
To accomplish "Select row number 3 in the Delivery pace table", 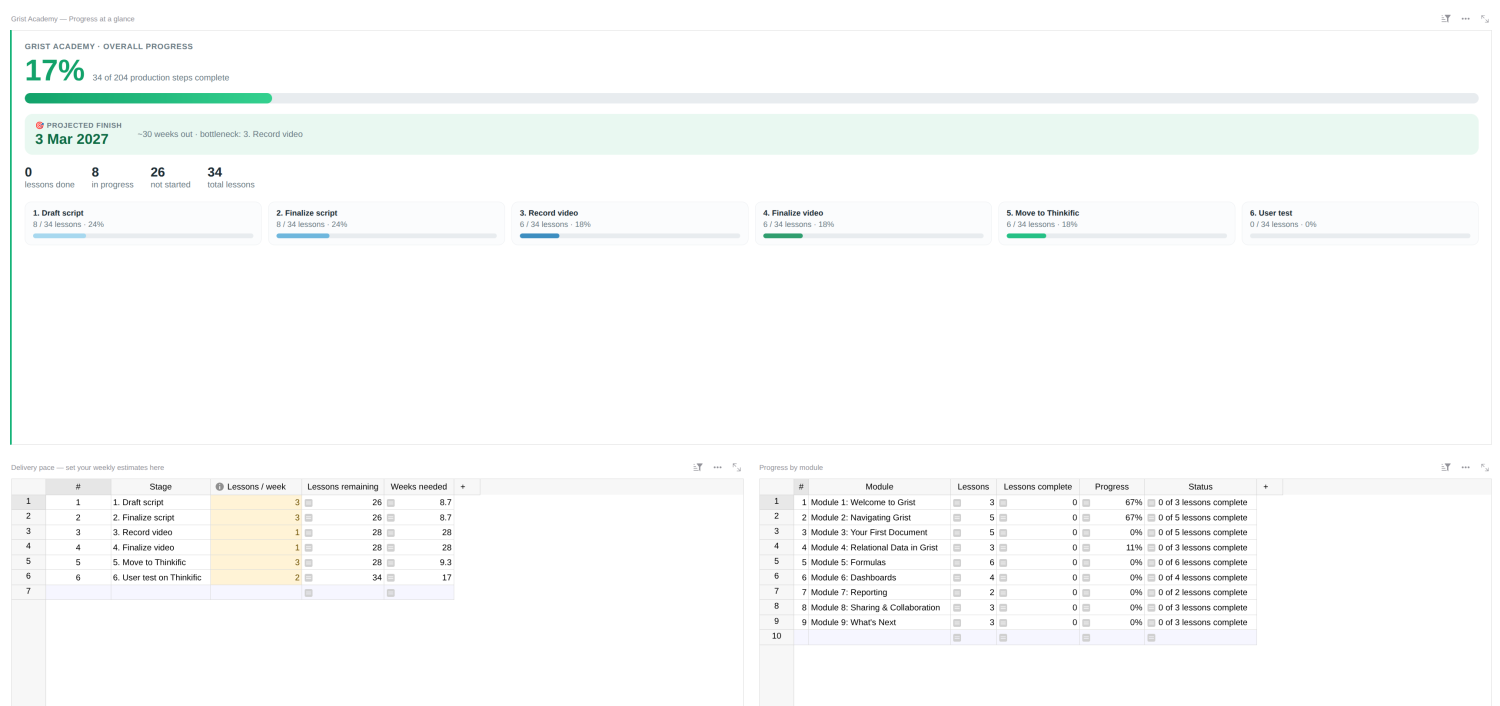I will (28, 532).
